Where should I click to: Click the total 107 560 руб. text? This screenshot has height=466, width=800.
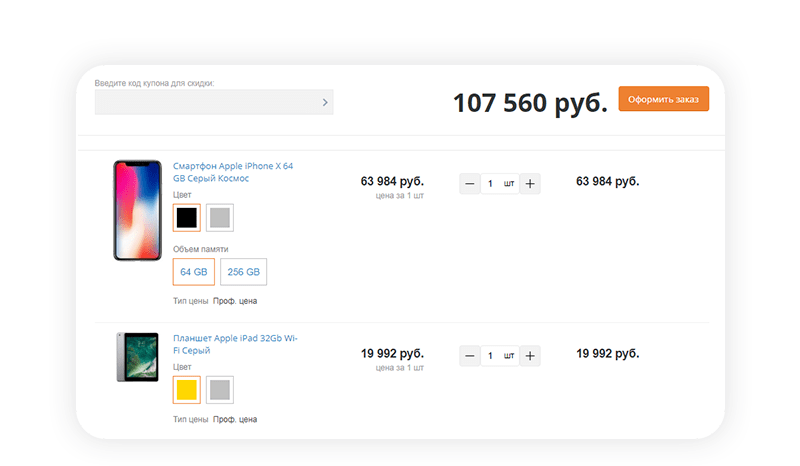(530, 103)
